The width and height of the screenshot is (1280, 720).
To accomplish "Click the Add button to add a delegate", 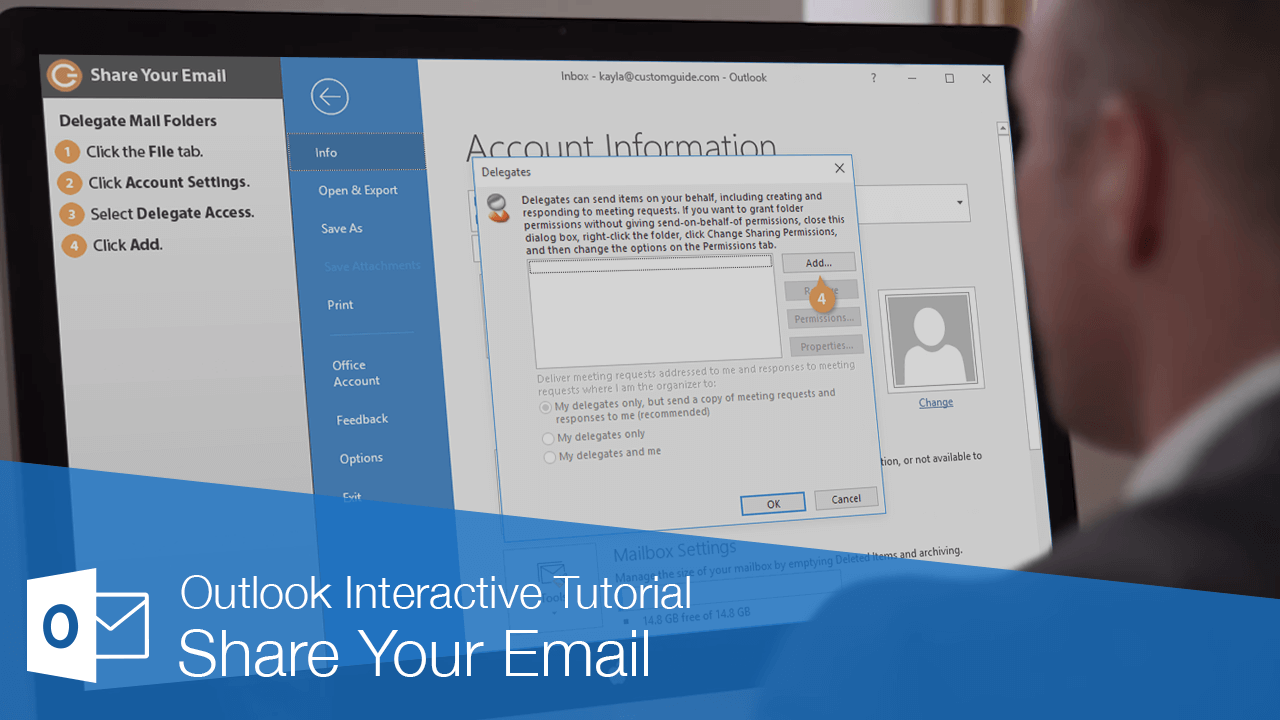I will [x=820, y=262].
